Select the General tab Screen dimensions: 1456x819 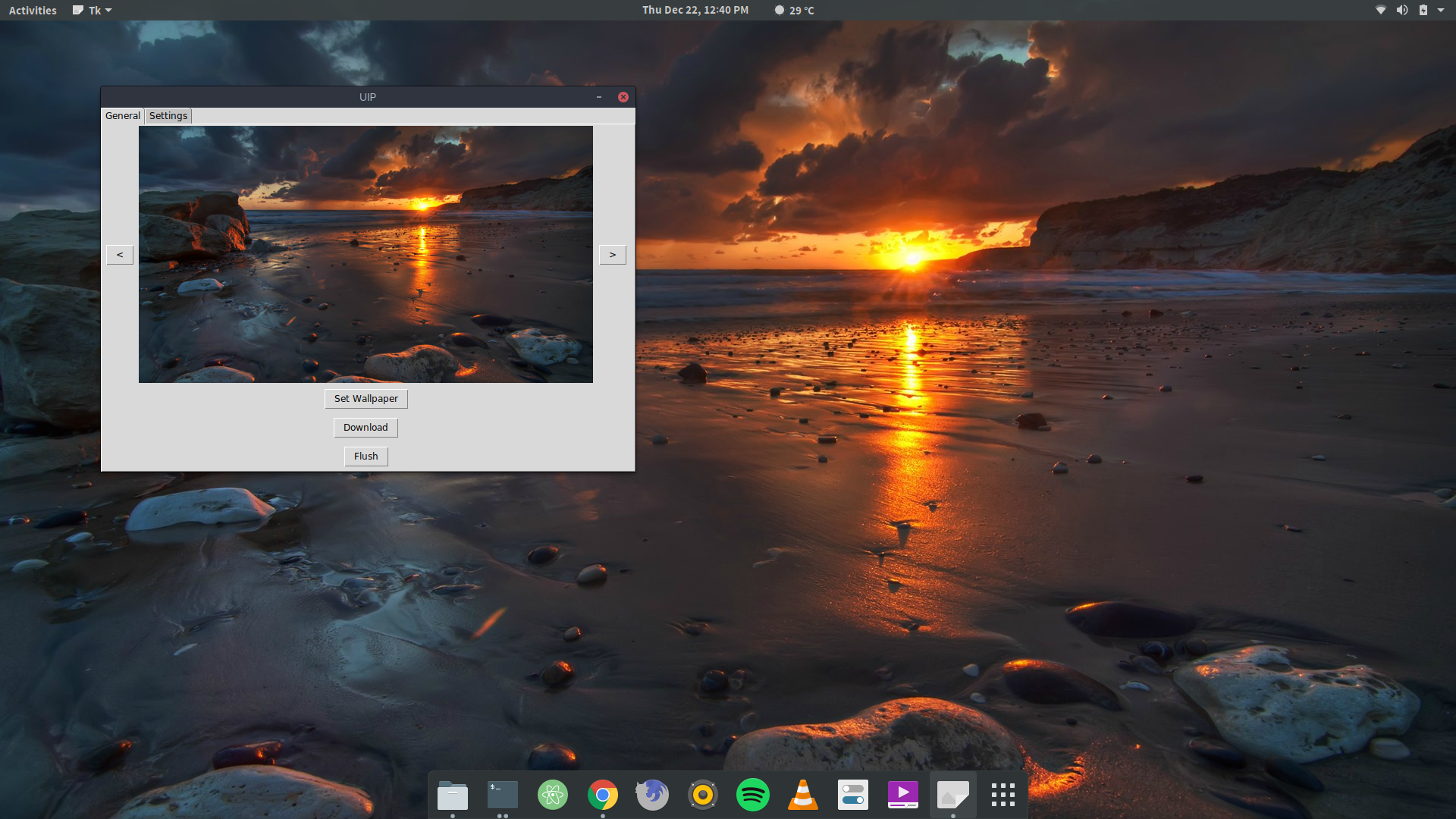click(122, 116)
